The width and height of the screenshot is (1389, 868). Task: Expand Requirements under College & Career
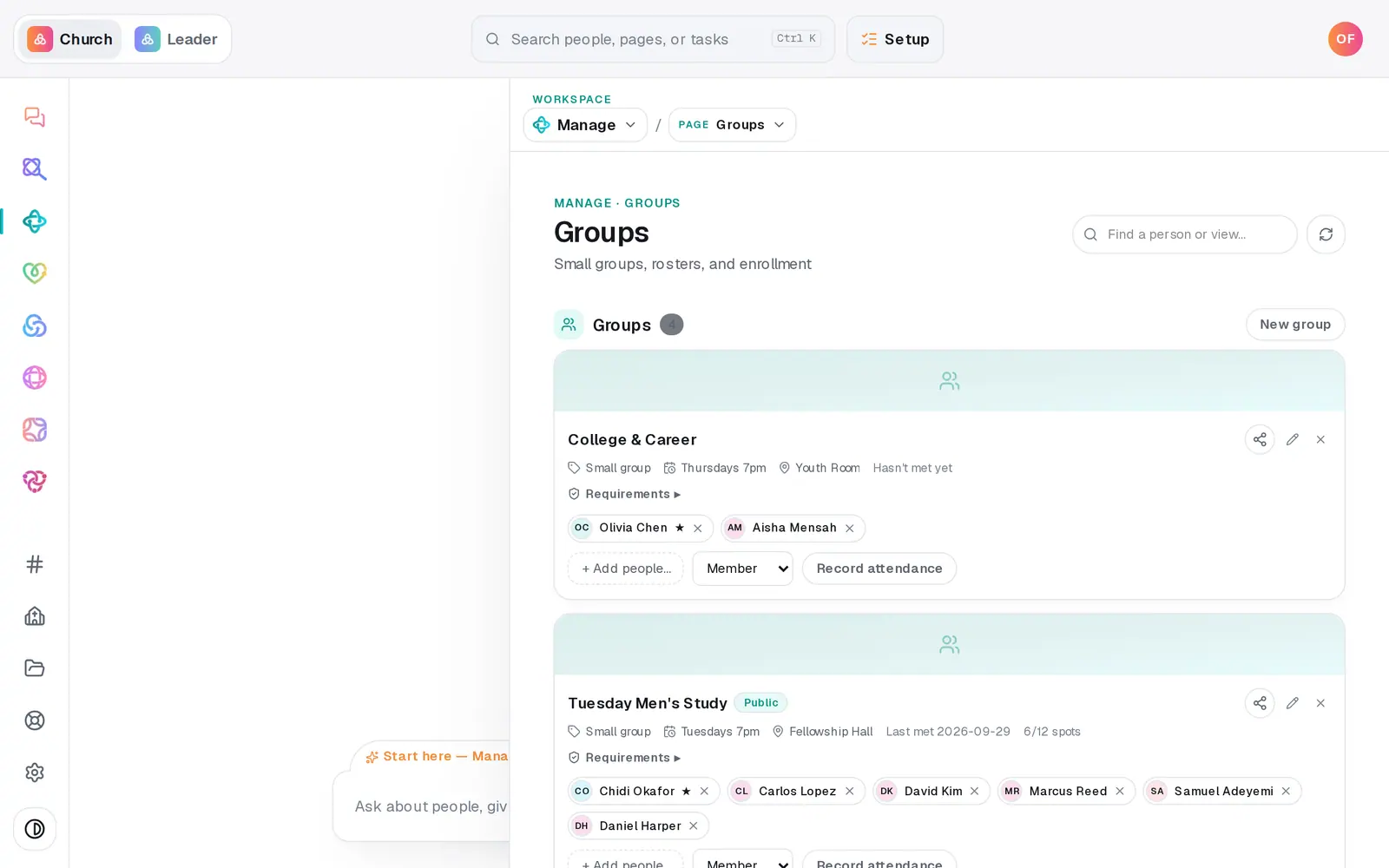[624, 494]
